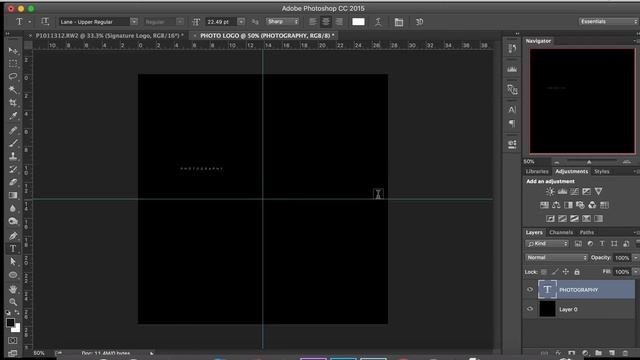Add an Invert adjustment

[x=550, y=219]
